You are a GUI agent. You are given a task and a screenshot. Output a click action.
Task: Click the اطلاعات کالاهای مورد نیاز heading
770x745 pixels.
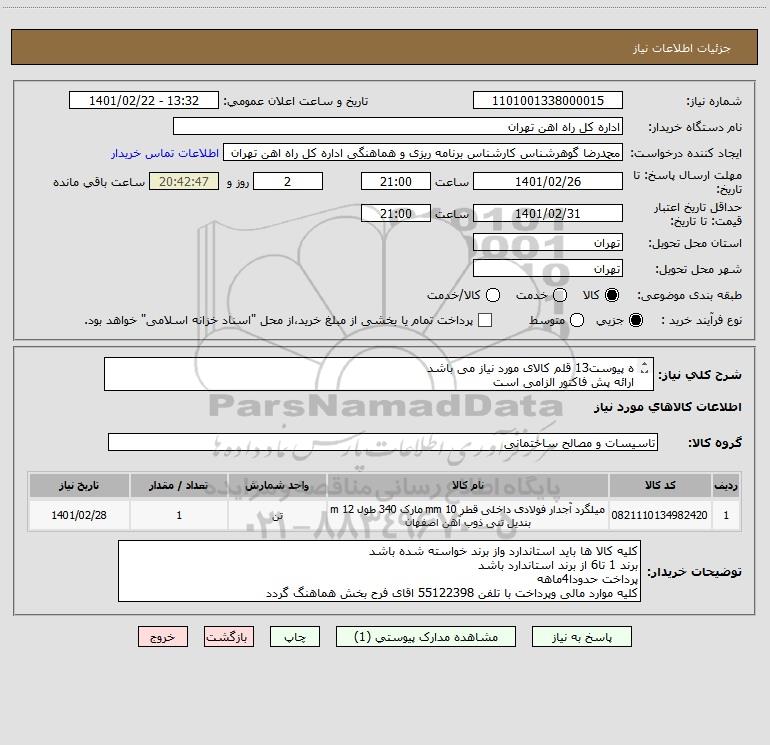click(667, 407)
